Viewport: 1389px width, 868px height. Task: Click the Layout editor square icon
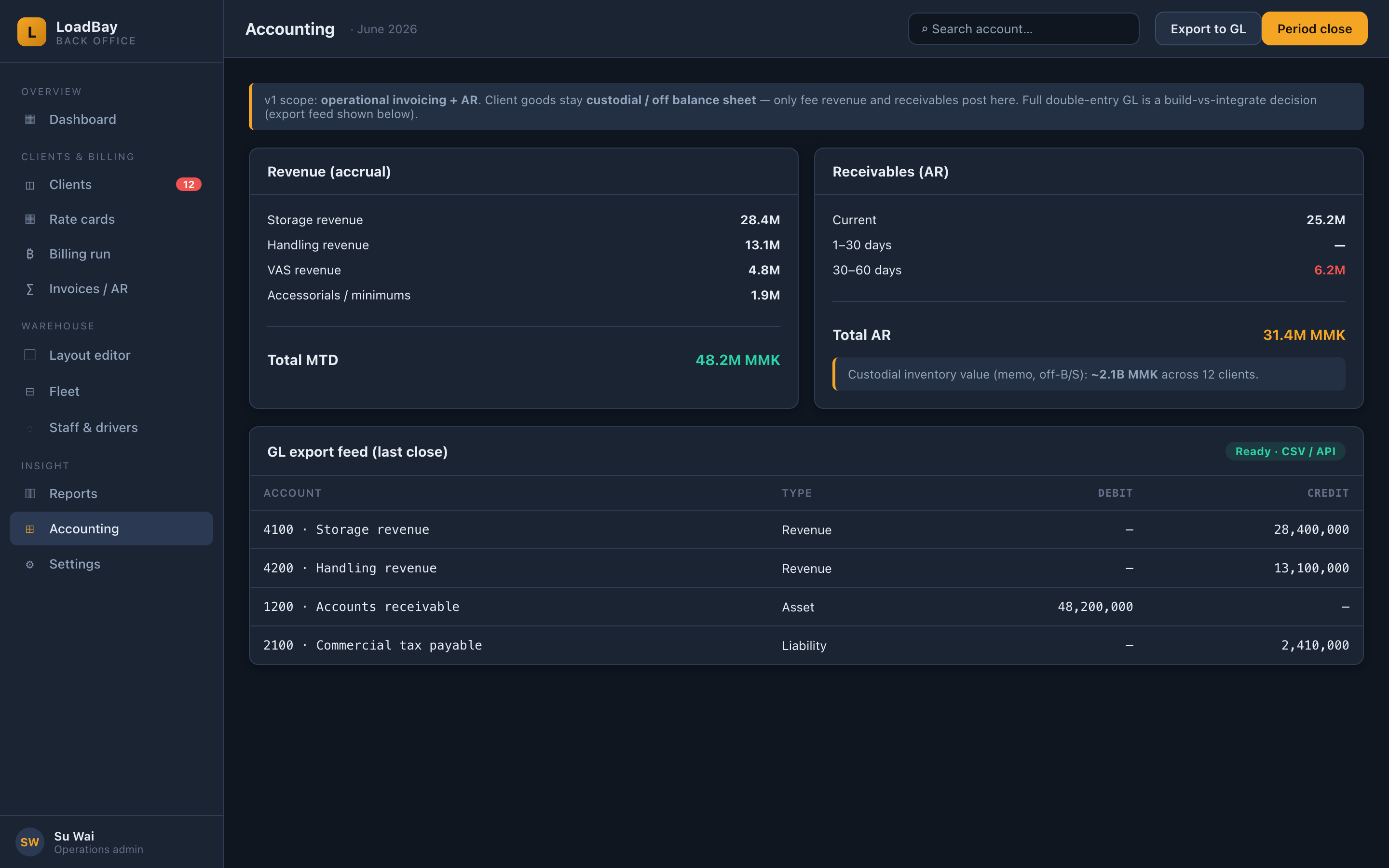click(x=30, y=355)
